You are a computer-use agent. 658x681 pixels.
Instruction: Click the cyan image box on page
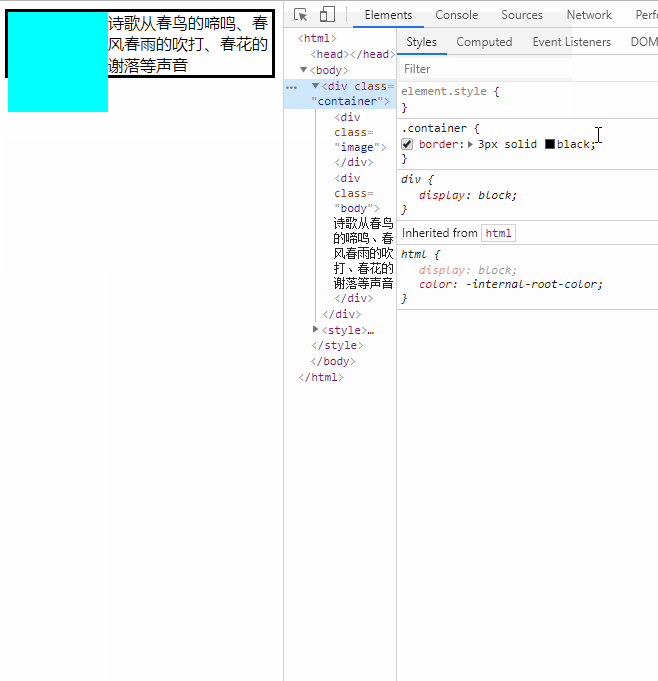[58, 62]
